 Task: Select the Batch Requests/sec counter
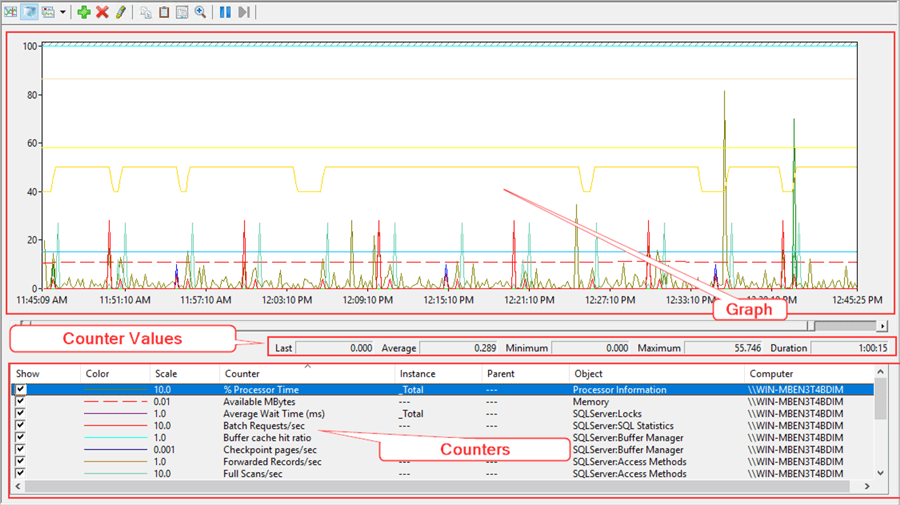pos(263,426)
